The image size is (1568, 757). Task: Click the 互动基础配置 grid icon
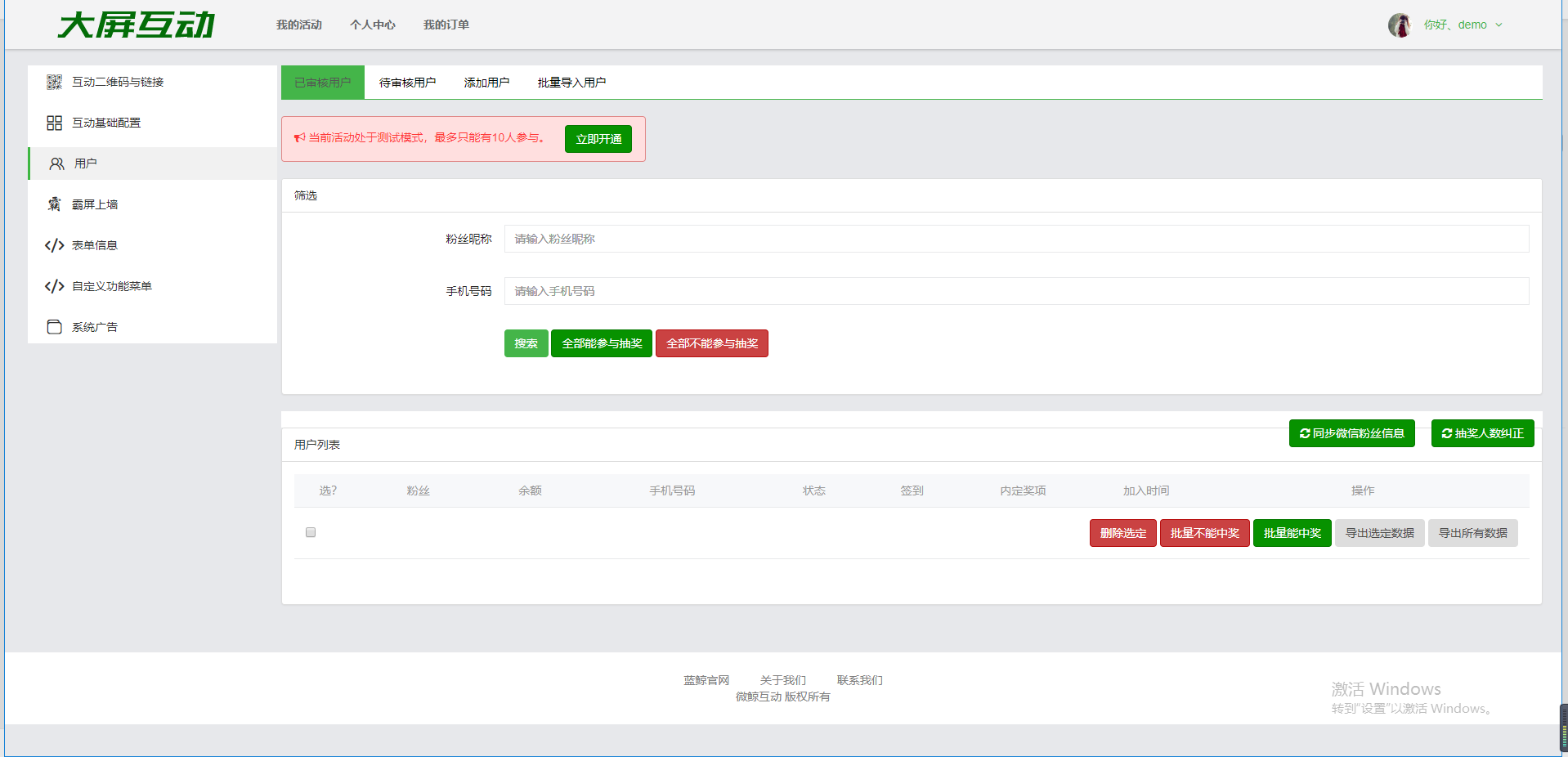pos(54,123)
